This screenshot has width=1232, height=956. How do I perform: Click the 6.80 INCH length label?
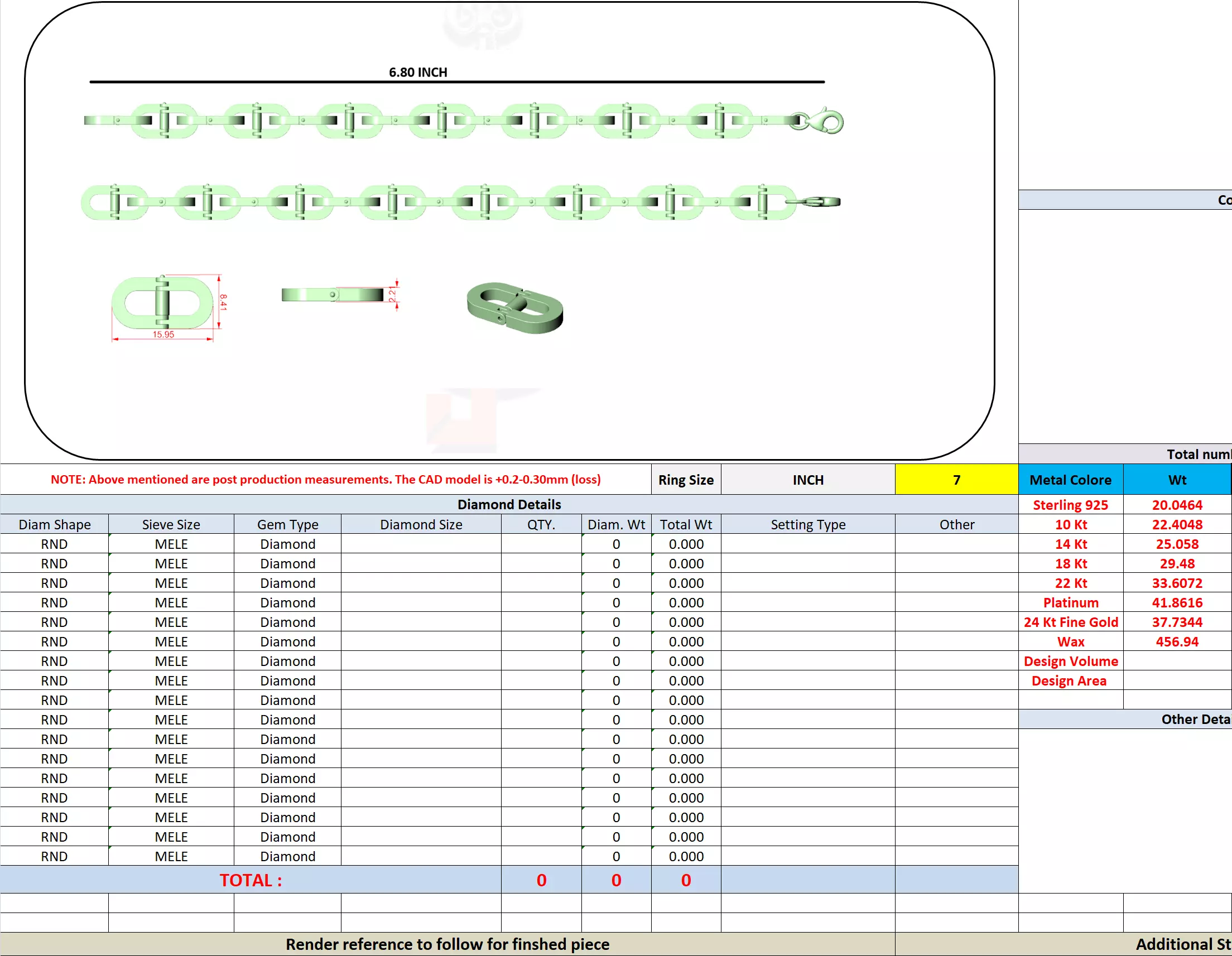(x=417, y=72)
